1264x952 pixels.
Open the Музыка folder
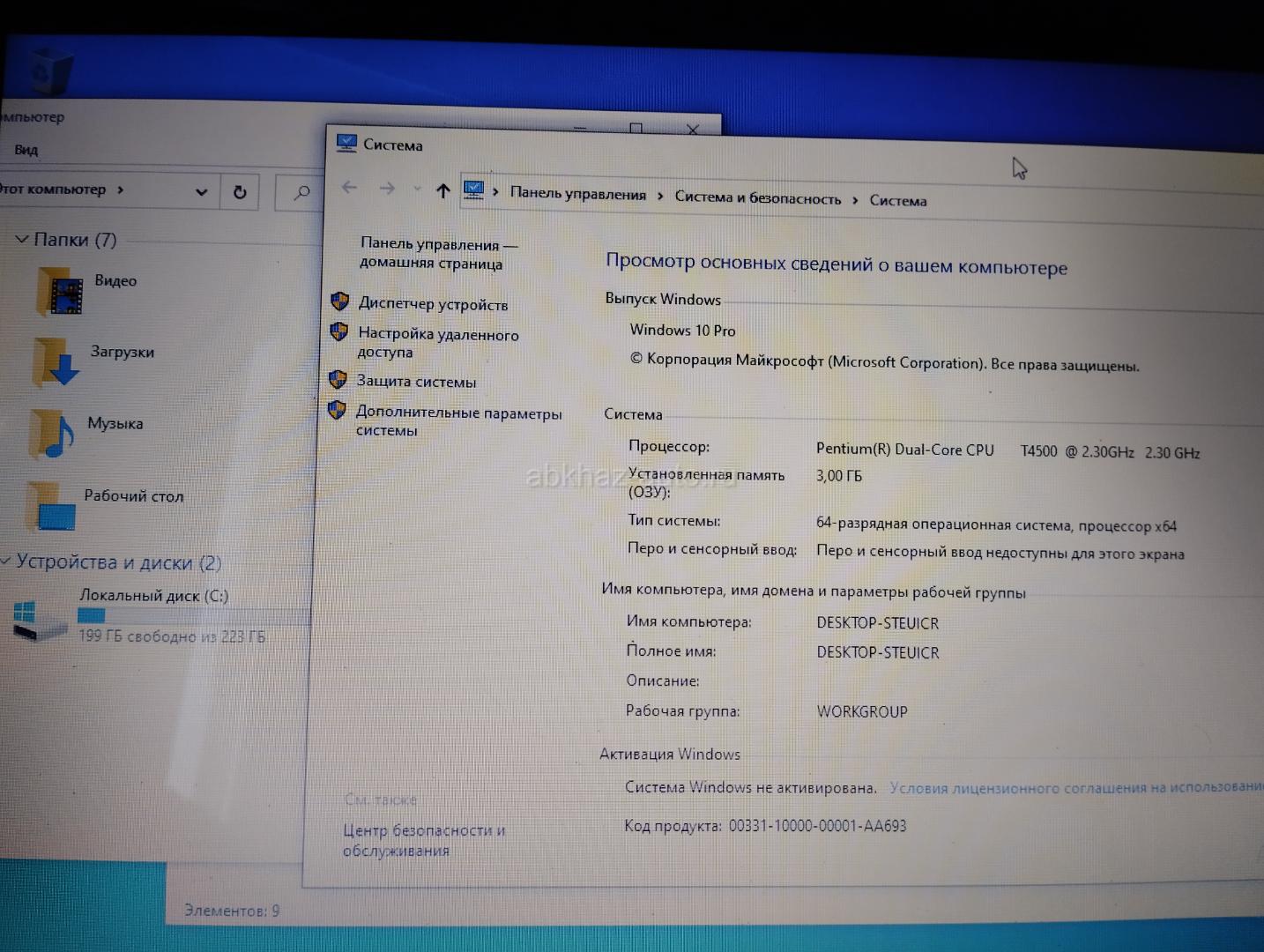pyautogui.click(x=86, y=434)
